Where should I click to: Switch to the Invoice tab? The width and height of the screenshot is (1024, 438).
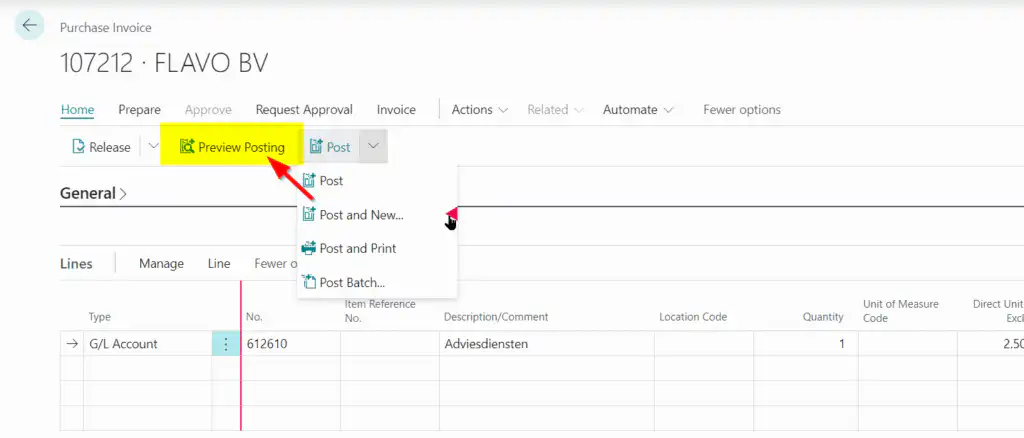click(396, 110)
